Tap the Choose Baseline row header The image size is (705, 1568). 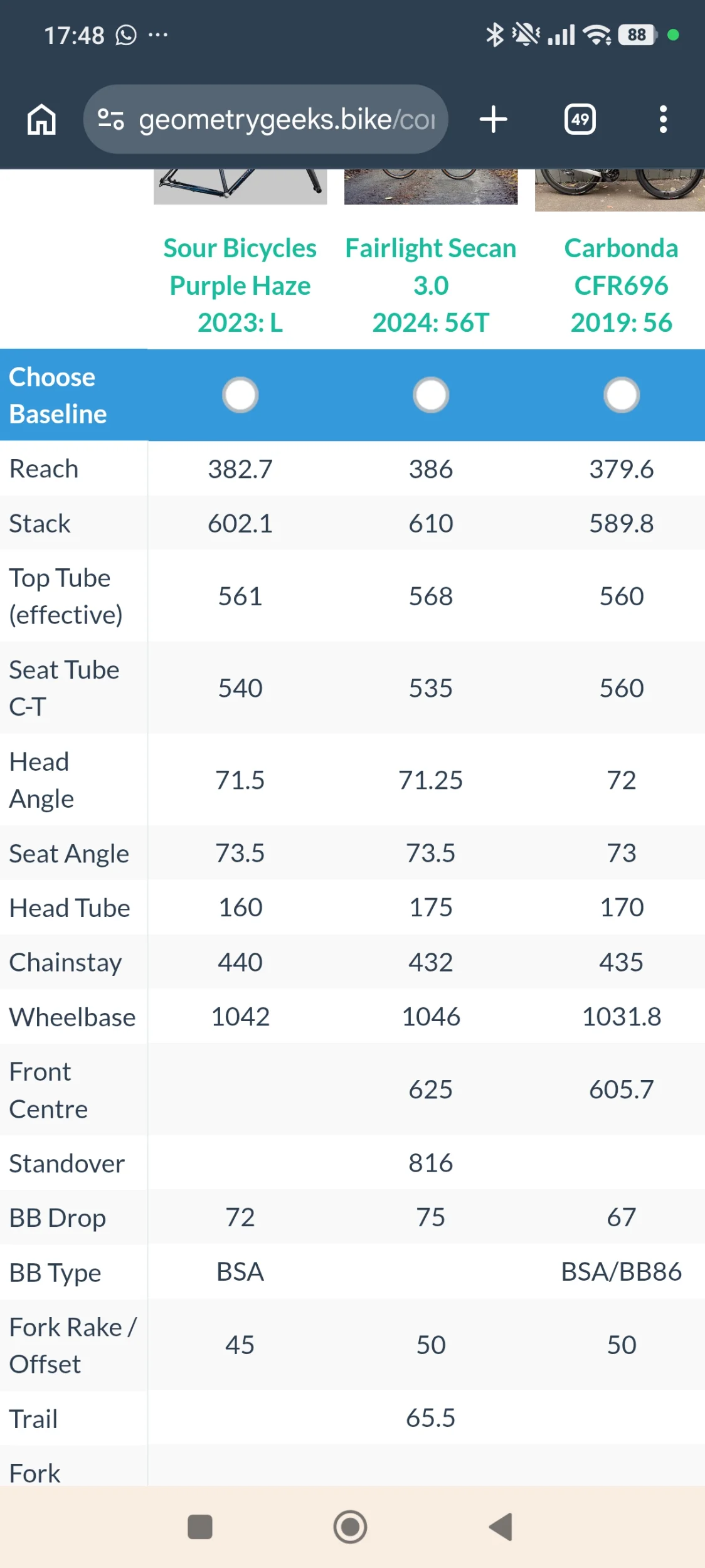click(73, 395)
